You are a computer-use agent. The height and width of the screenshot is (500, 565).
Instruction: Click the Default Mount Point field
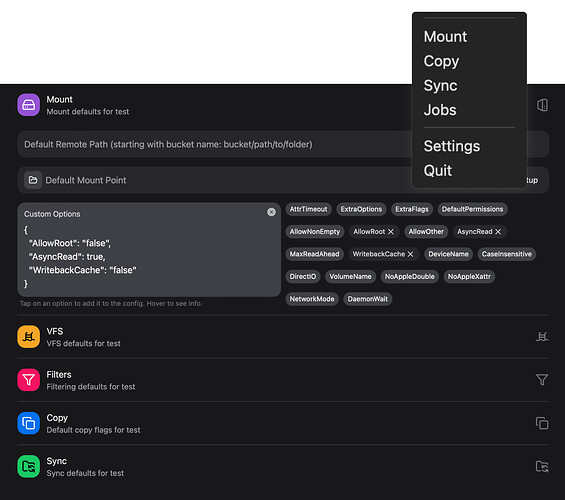tap(283, 180)
